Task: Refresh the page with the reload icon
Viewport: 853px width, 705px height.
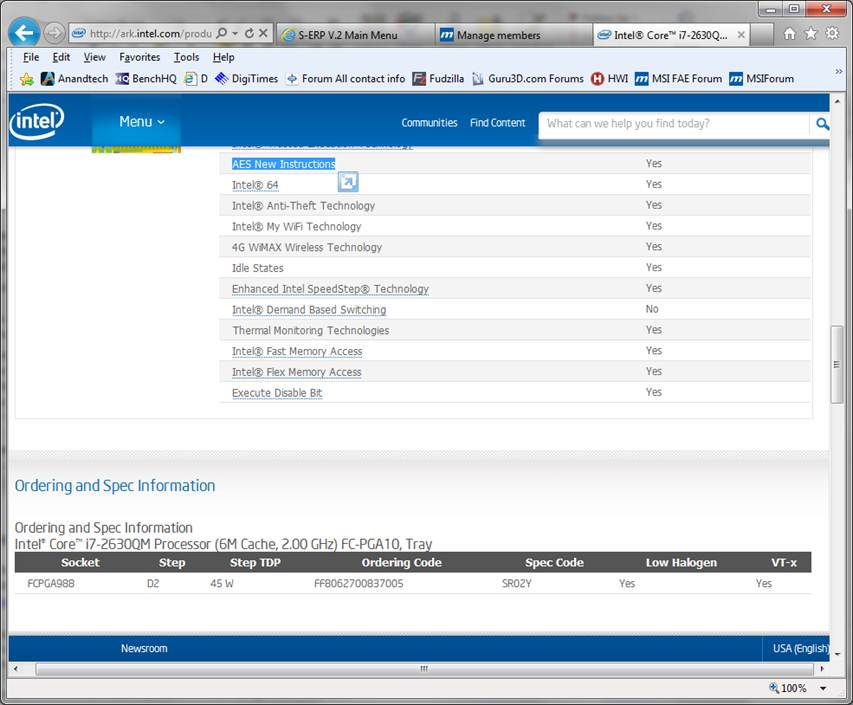Action: click(248, 33)
